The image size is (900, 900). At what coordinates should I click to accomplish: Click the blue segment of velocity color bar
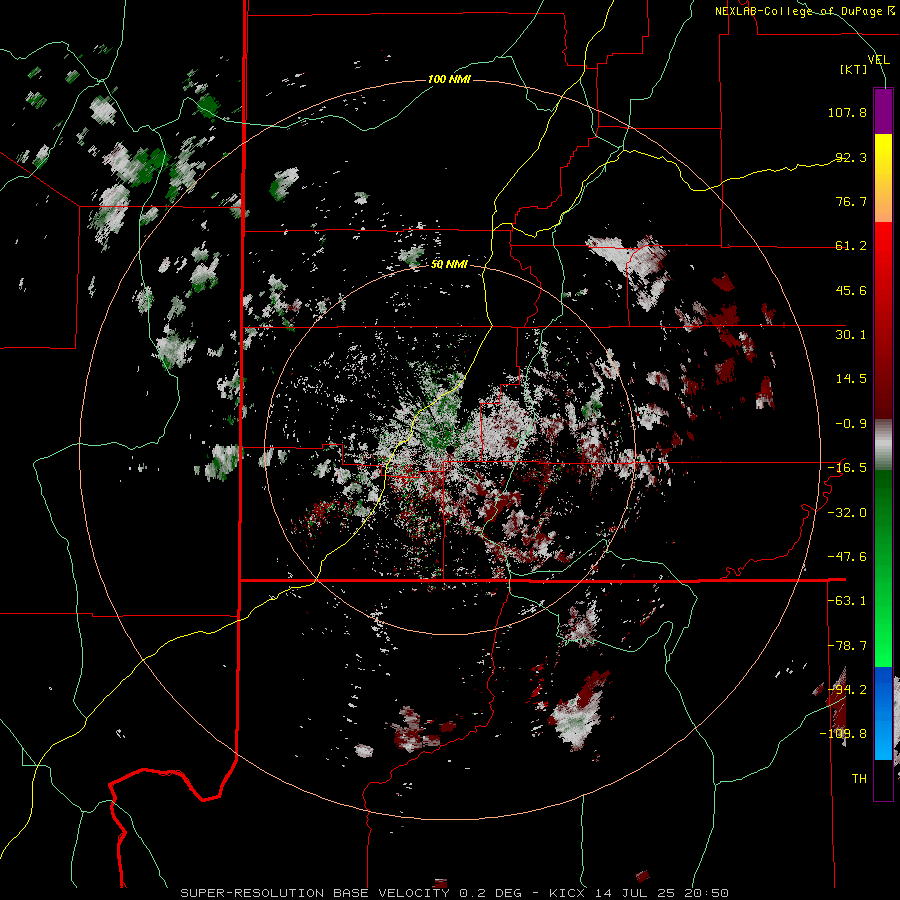tap(883, 713)
